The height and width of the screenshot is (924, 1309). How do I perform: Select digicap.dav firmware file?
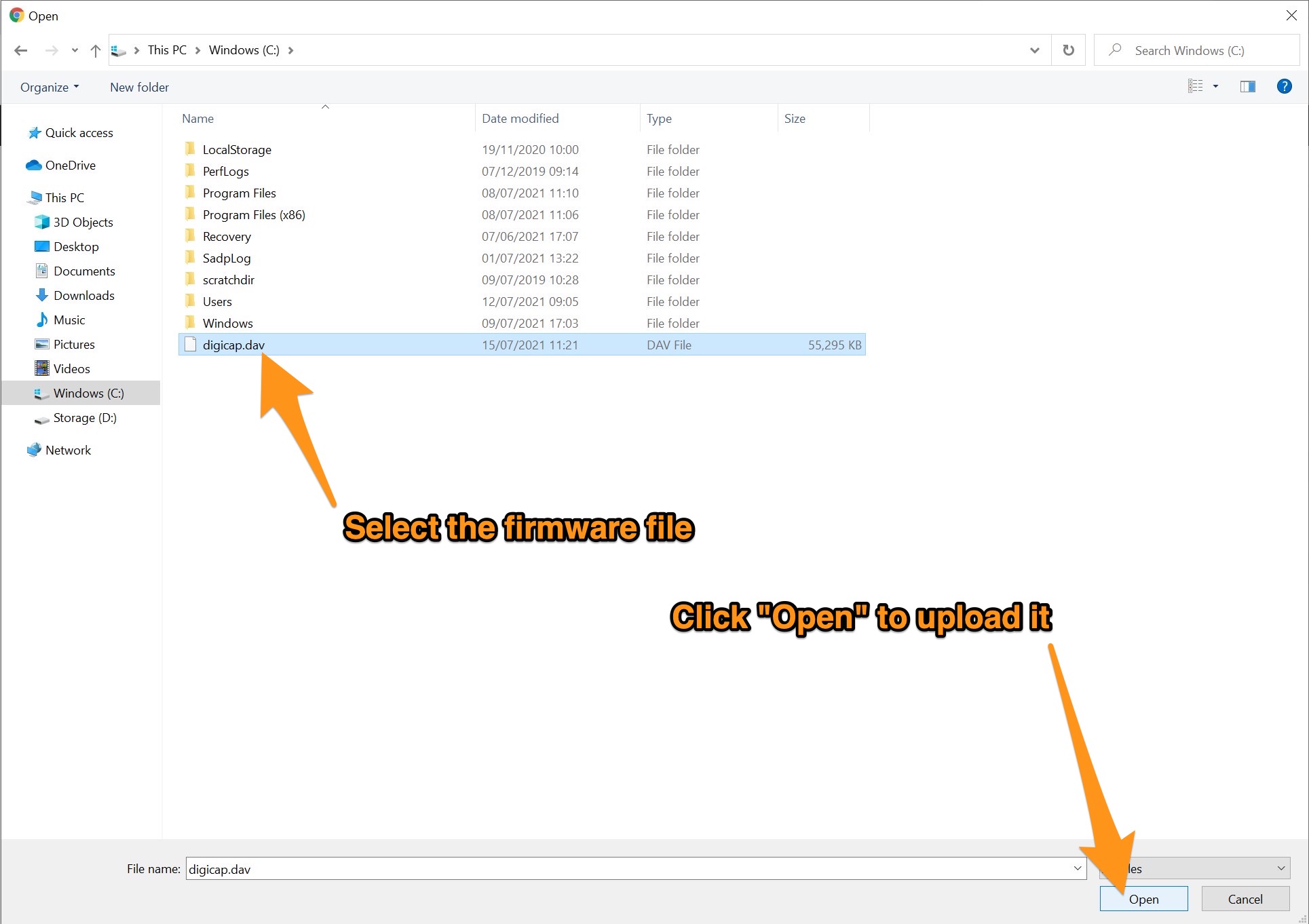point(234,344)
